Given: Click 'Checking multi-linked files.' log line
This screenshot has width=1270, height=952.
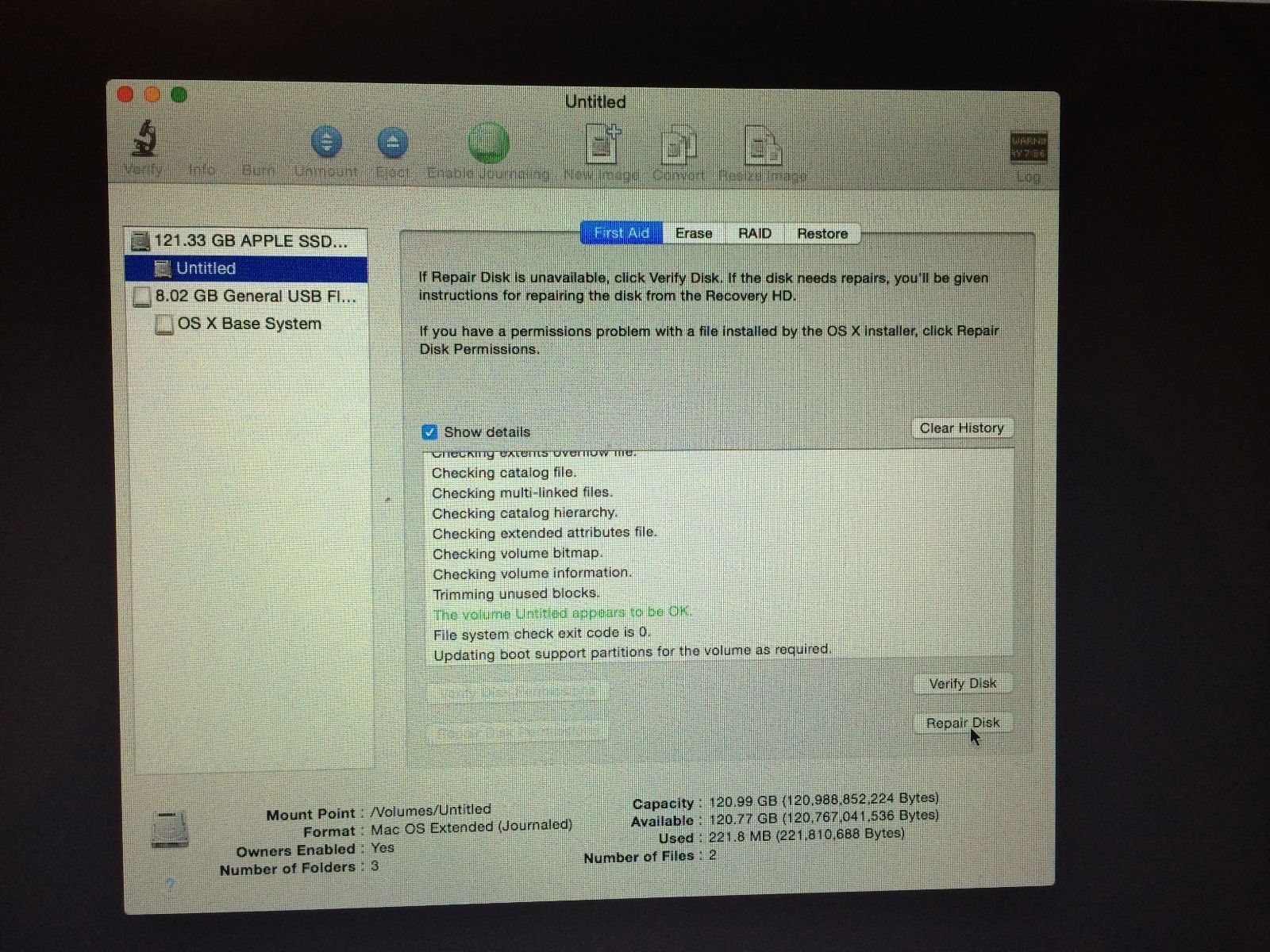Looking at the screenshot, I should [522, 493].
